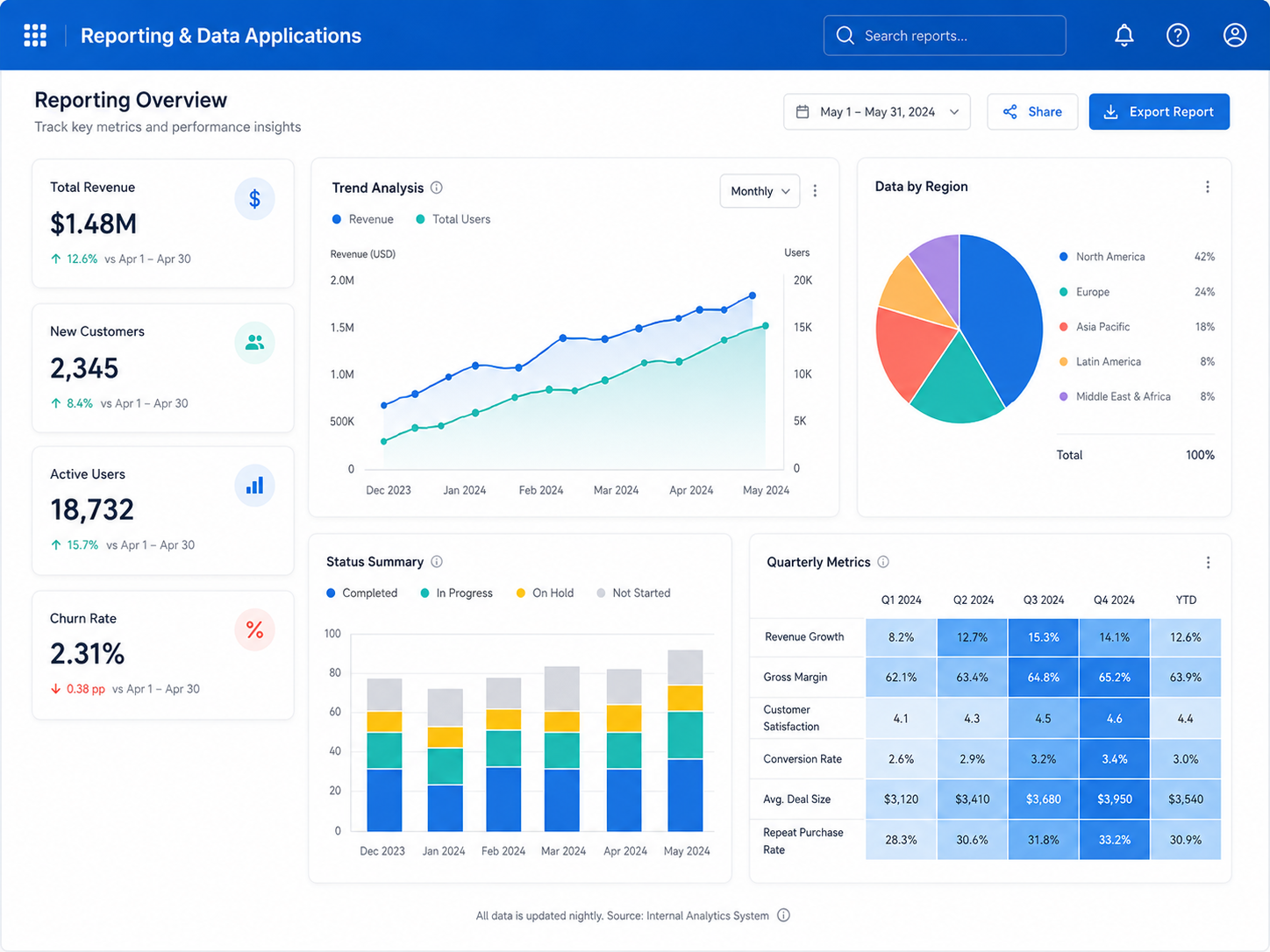The image size is (1270, 952).
Task: Toggle Total Users series in legend
Action: tap(453, 219)
